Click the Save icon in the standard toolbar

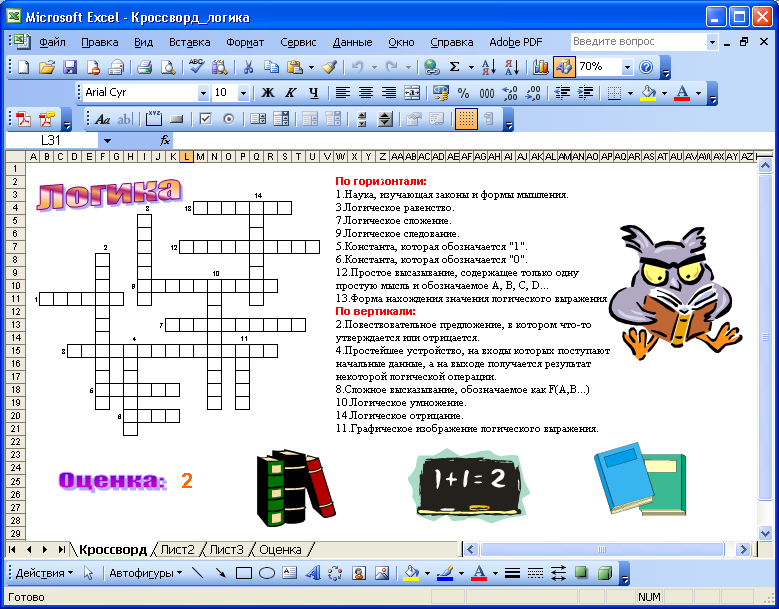pos(70,67)
